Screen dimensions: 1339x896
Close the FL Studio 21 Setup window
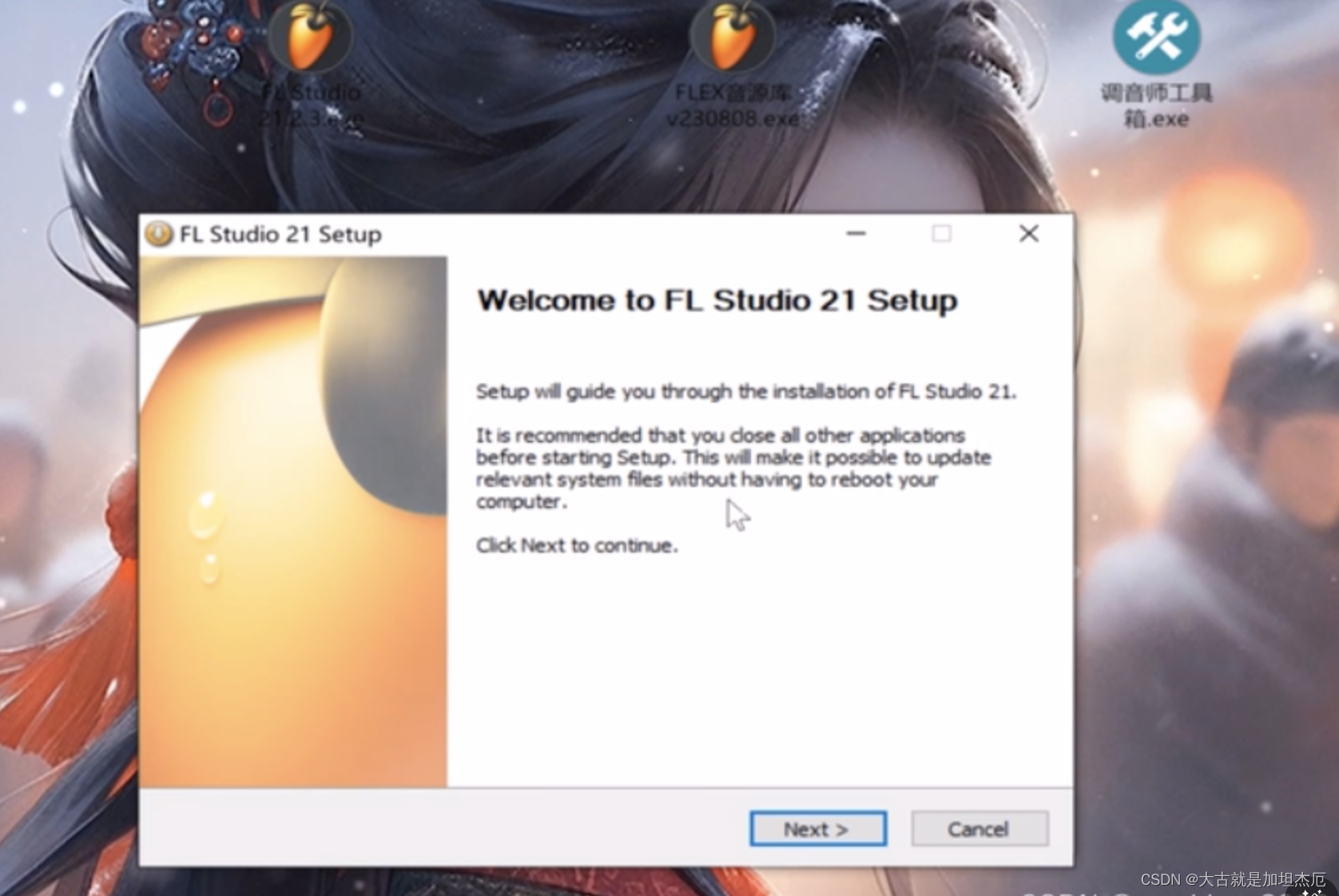point(1029,234)
